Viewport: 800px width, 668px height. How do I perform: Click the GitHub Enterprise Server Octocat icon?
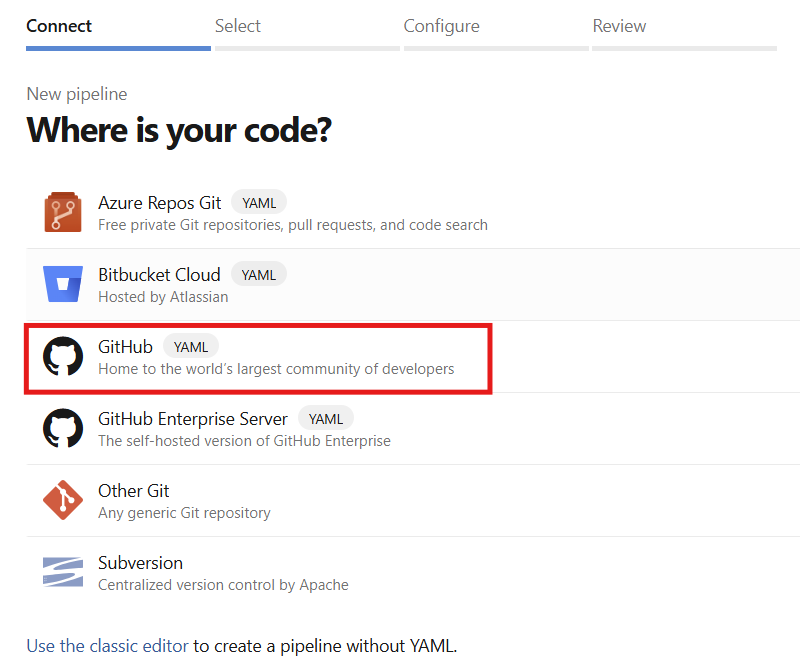click(x=63, y=429)
